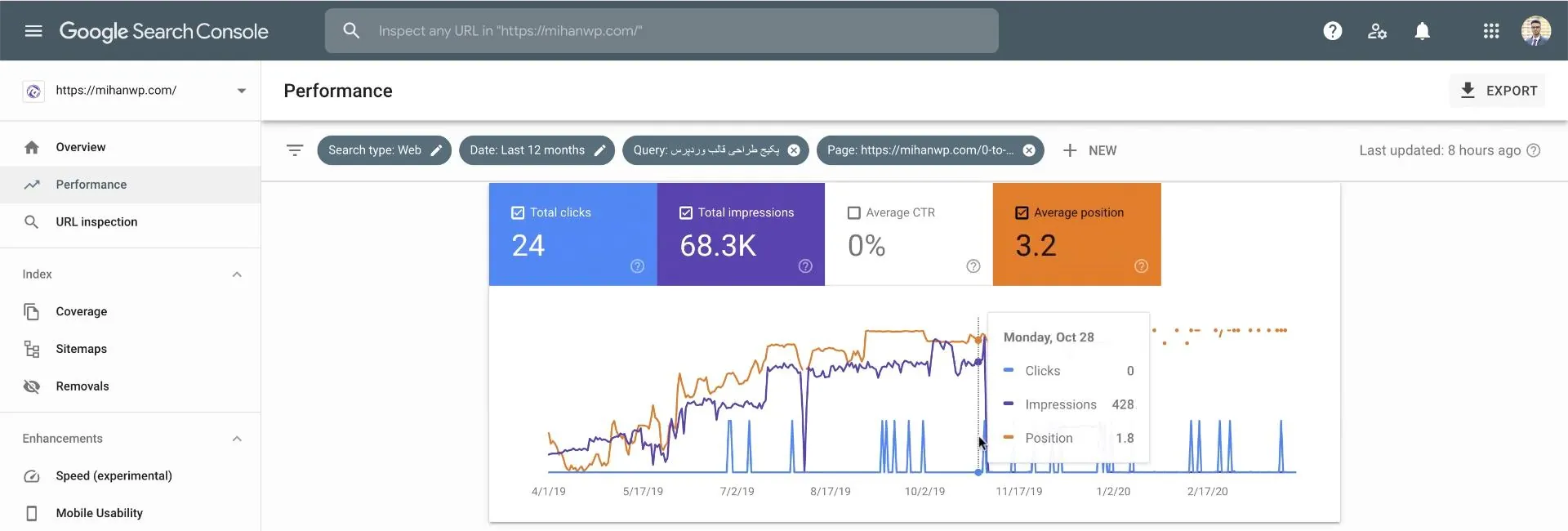1568x531 pixels.
Task: Open the property selector dropdown arrow
Action: tap(242, 91)
